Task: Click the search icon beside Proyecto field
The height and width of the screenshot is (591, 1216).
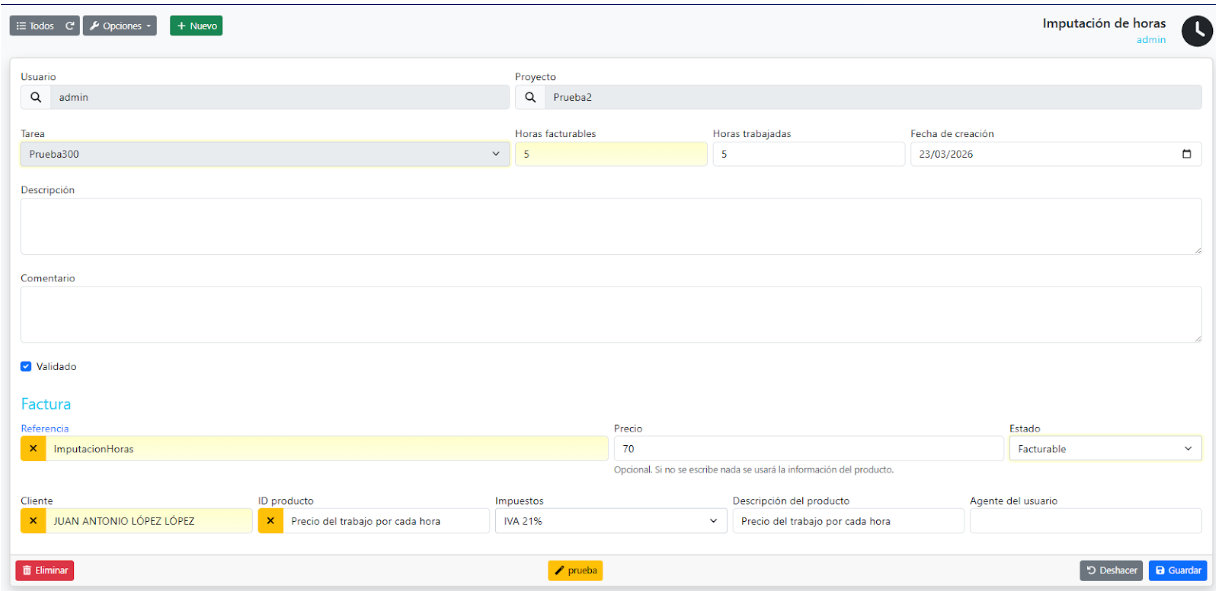Action: pos(530,97)
